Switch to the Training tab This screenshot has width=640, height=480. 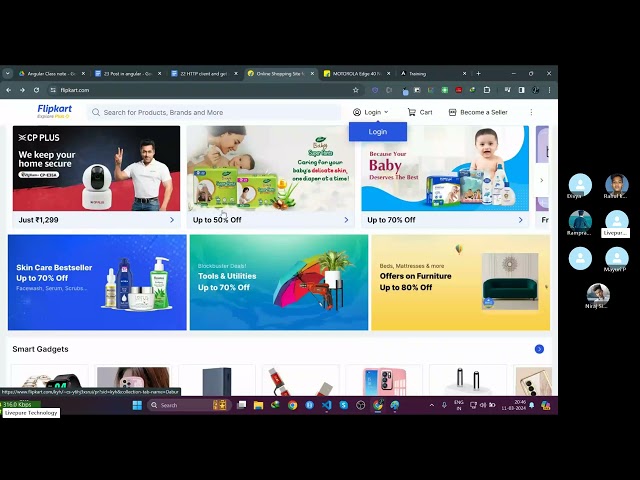431,74
